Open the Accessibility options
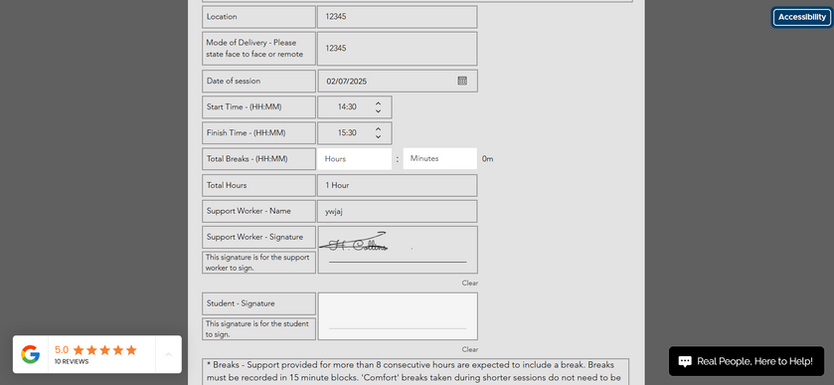The width and height of the screenshot is (834, 385). (x=802, y=17)
